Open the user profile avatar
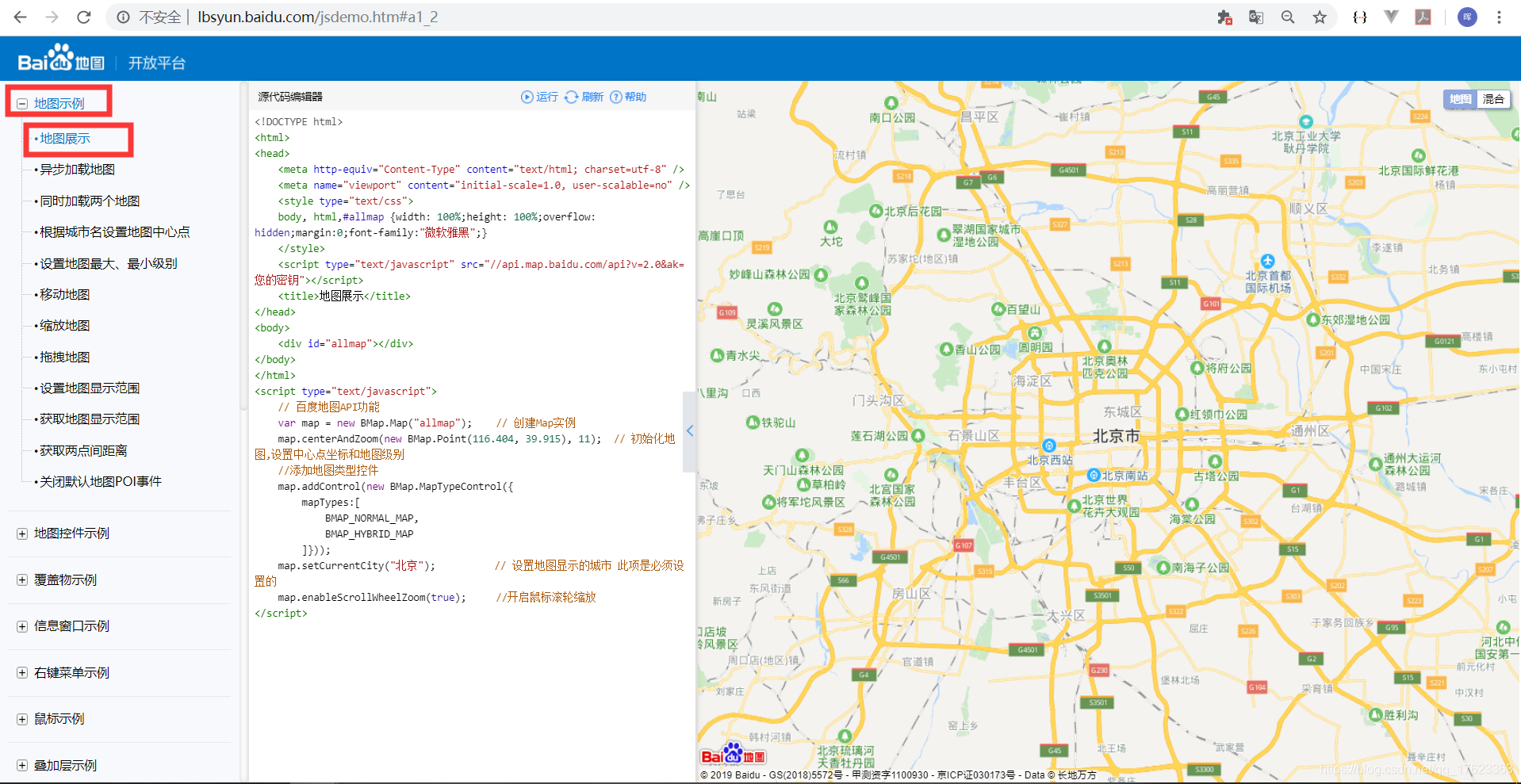The height and width of the screenshot is (784, 1521). point(1467,17)
